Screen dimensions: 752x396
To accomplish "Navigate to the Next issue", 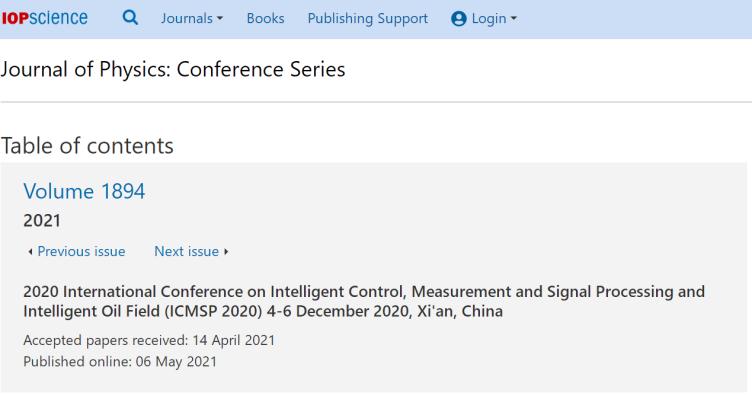I will point(187,252).
